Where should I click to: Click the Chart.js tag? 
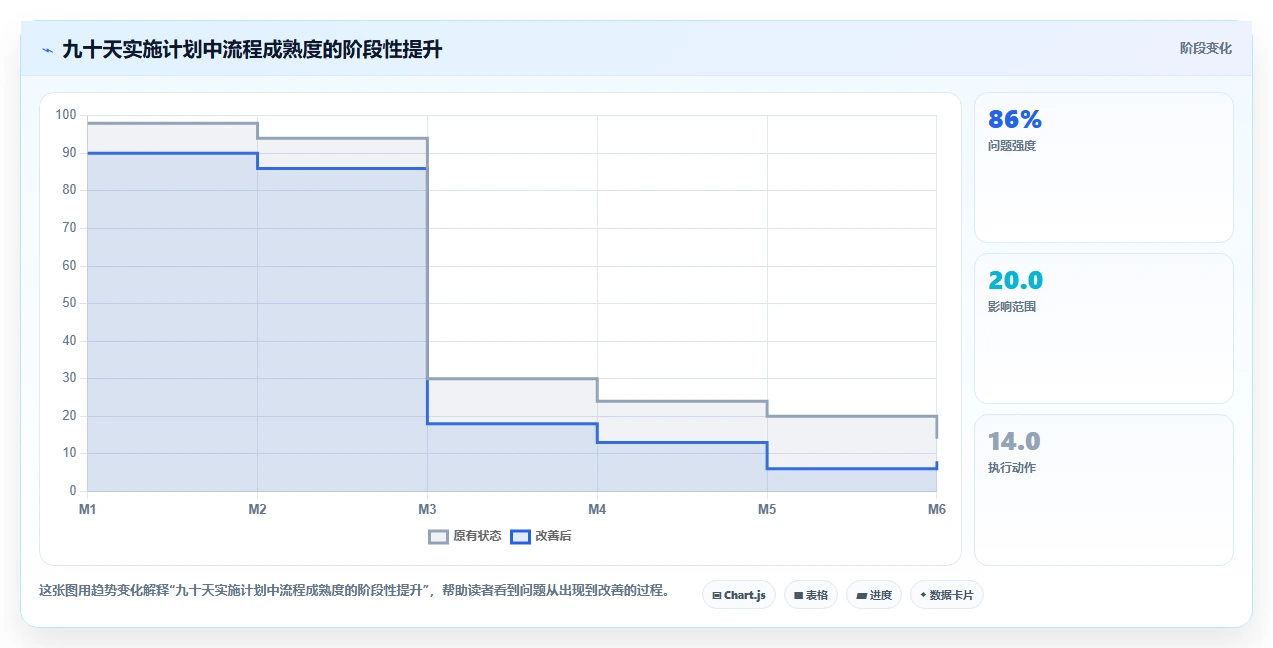click(x=738, y=595)
